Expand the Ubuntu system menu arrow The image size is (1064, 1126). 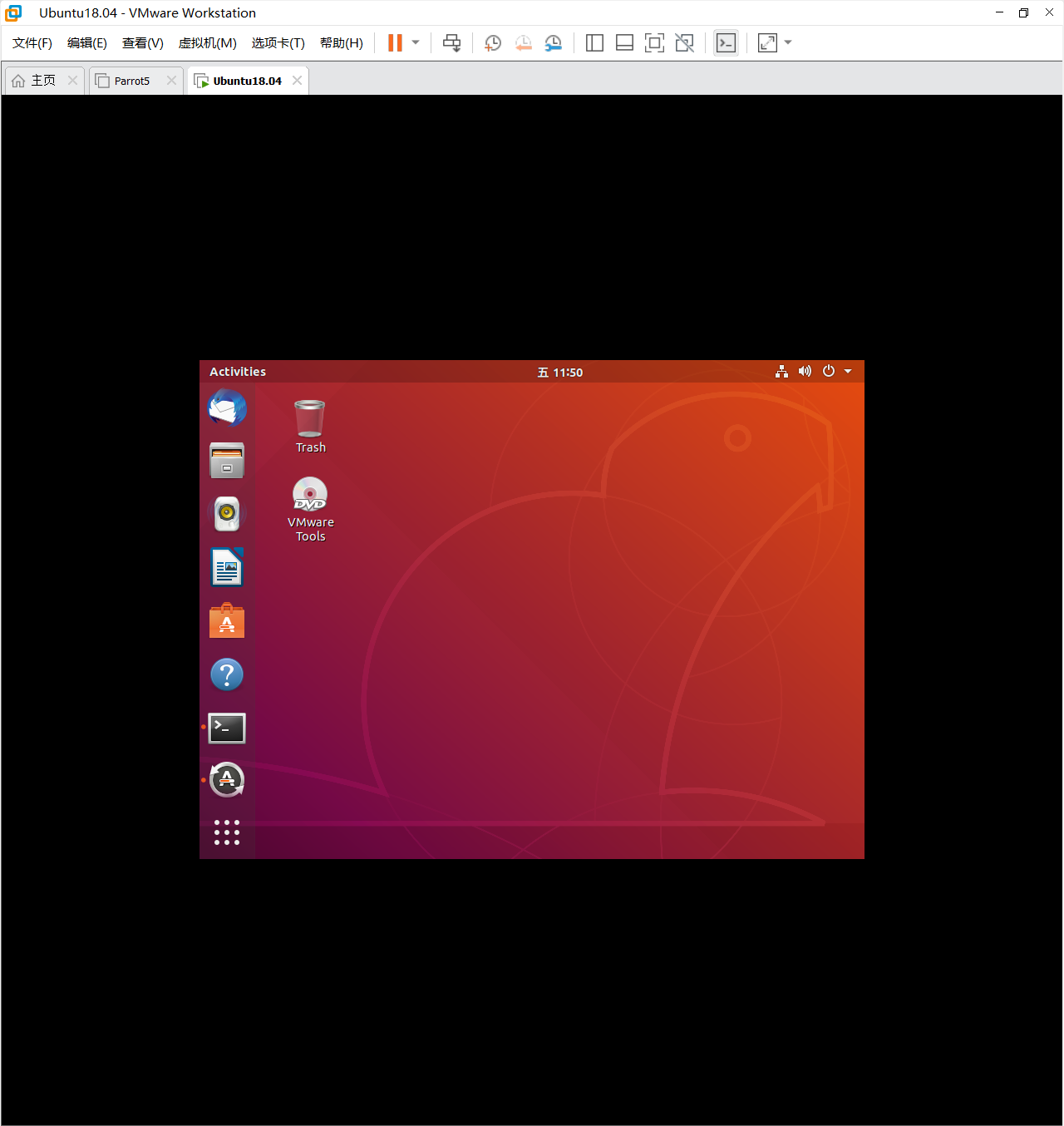[x=848, y=372]
